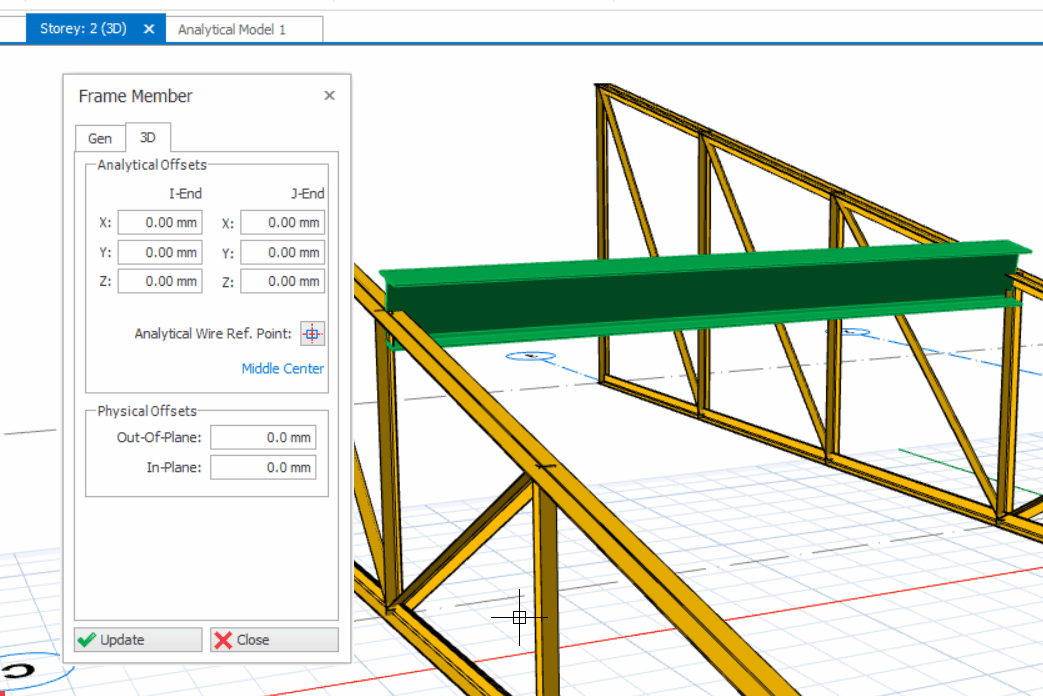This screenshot has width=1043, height=696.
Task: Focus the J-End X offset field
Action: coord(283,223)
